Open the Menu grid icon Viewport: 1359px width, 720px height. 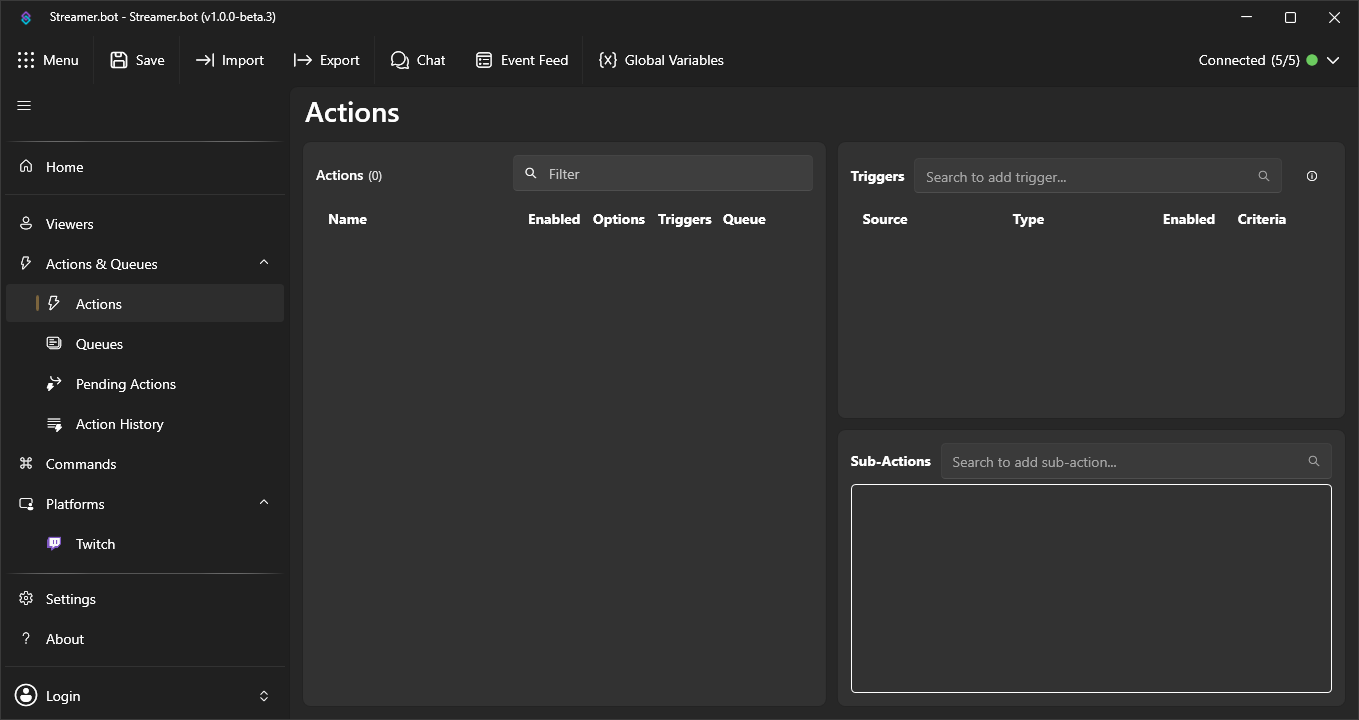tap(26, 60)
